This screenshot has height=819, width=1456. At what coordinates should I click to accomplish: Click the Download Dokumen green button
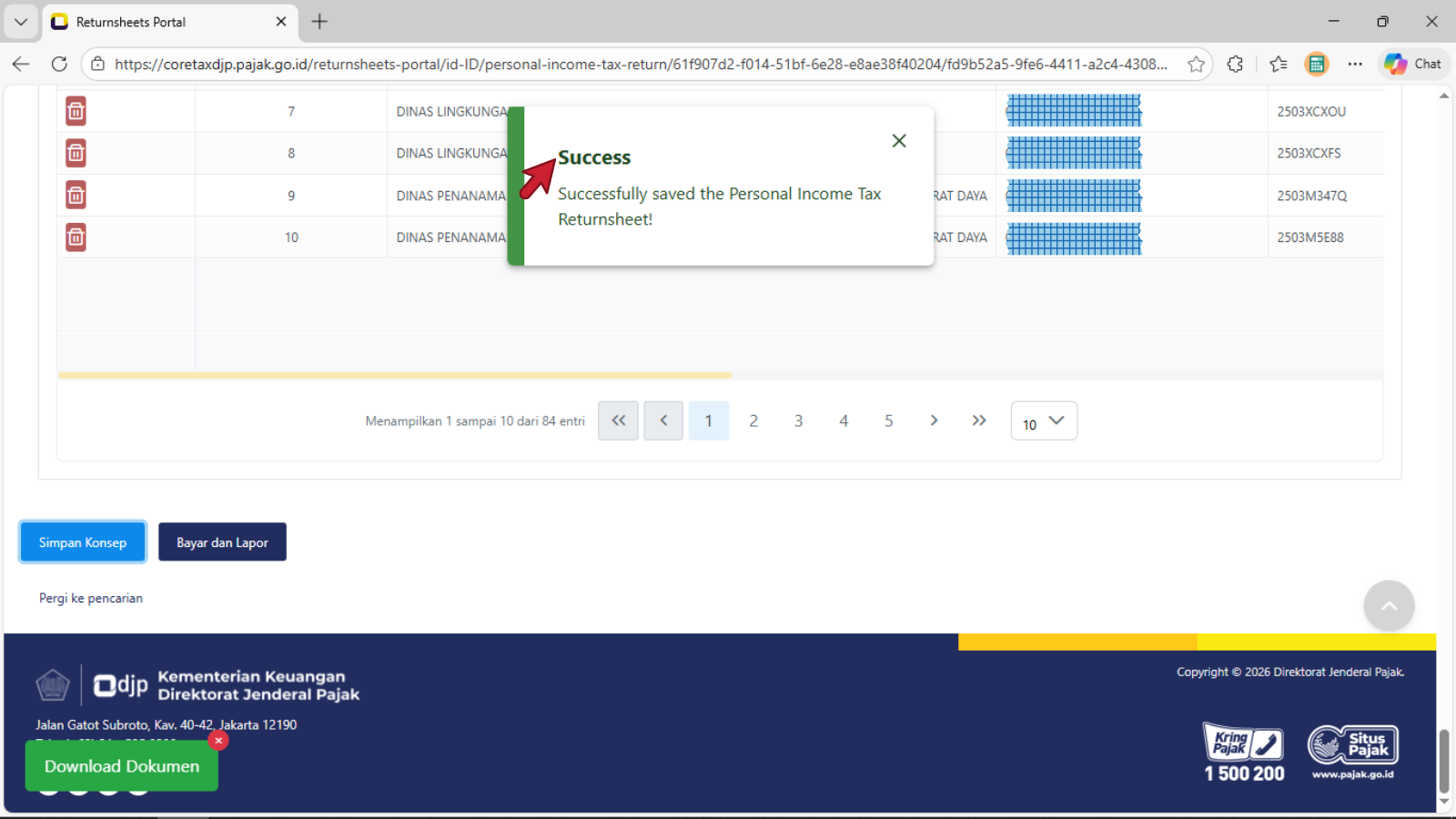click(x=122, y=766)
